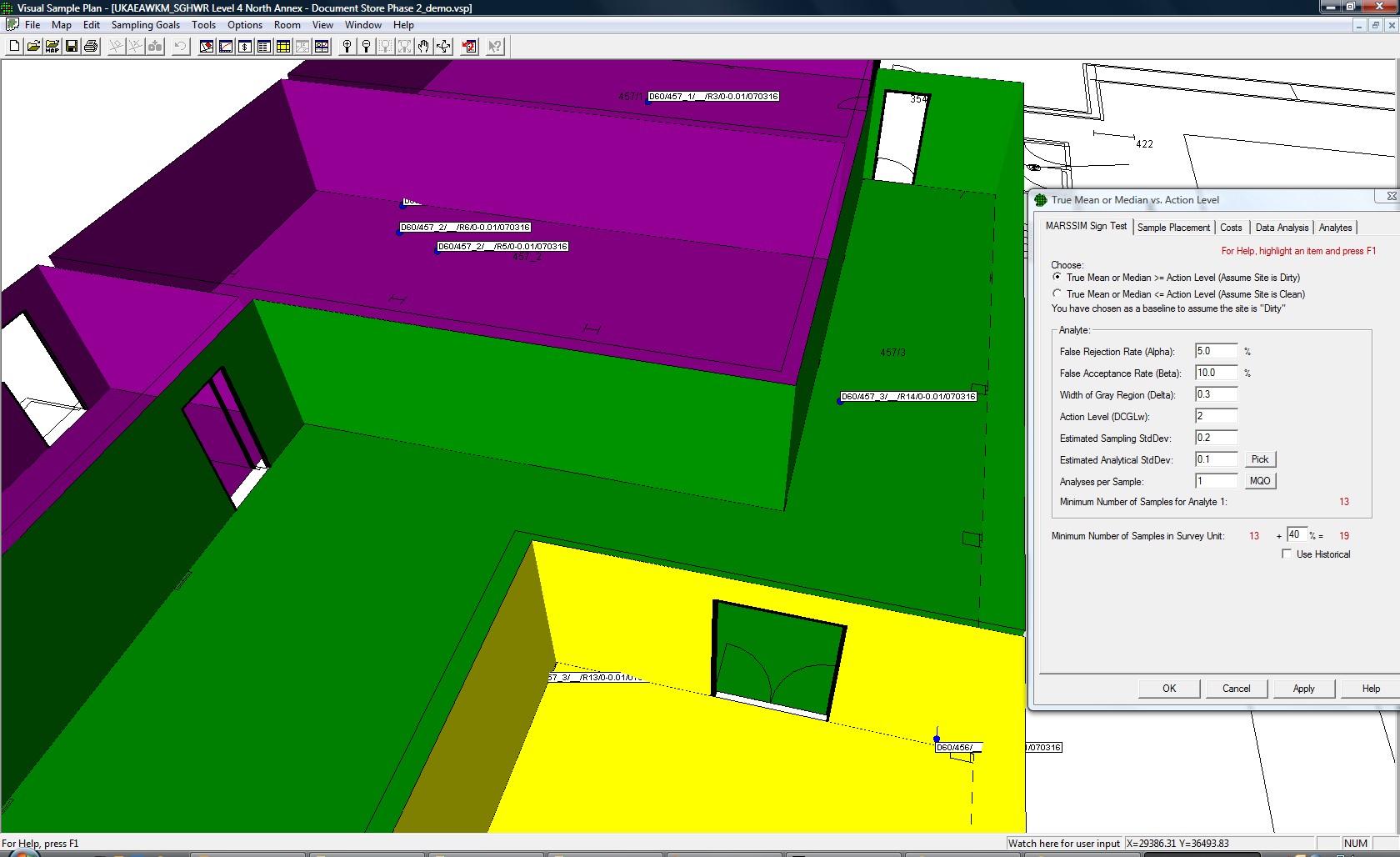Switch to the Data Analysis tab
1400x857 pixels.
1282,228
